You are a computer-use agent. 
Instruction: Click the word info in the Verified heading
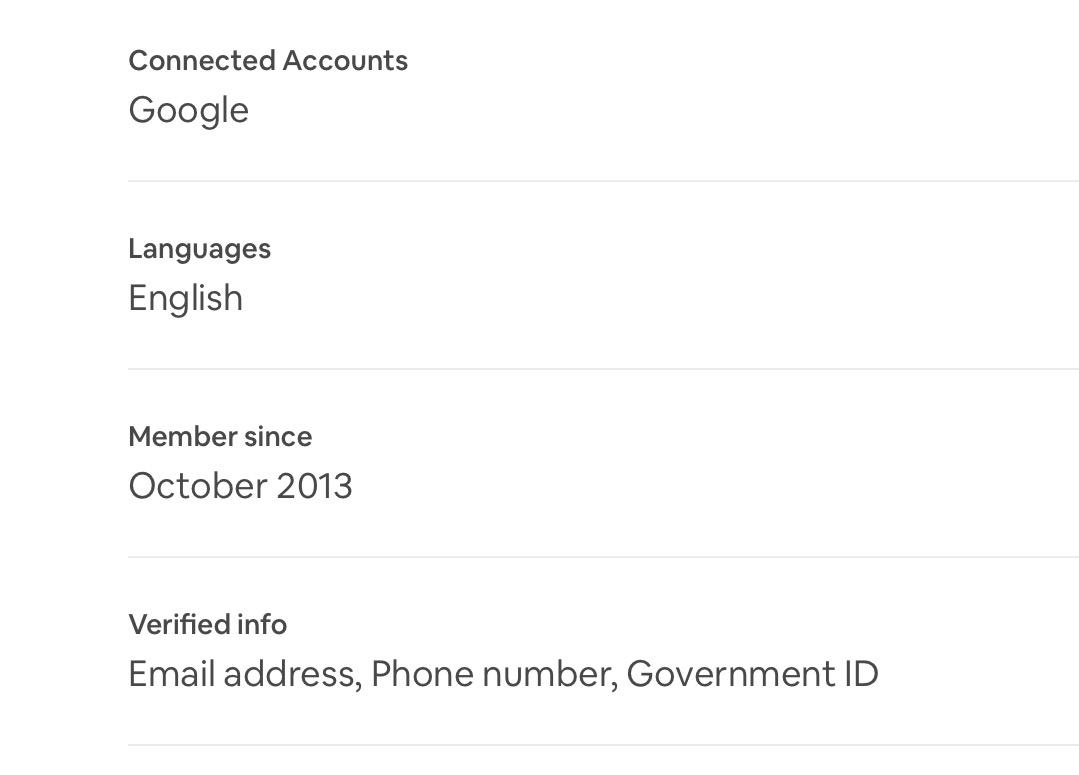(x=261, y=624)
